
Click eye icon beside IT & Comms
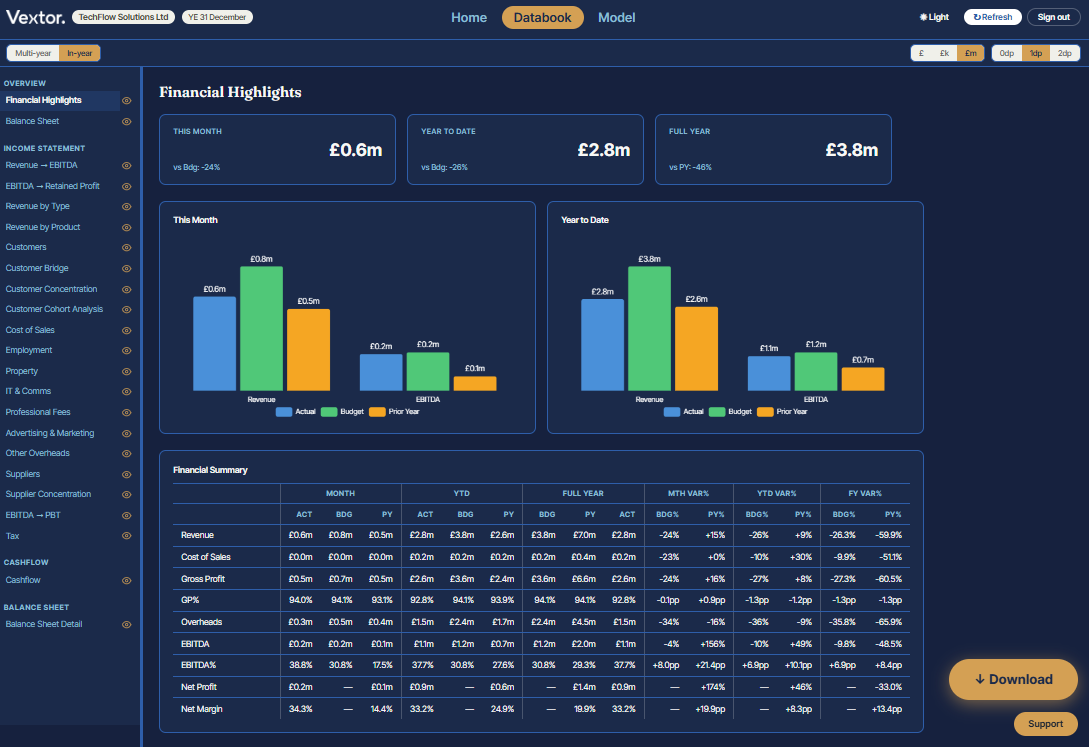pos(126,392)
